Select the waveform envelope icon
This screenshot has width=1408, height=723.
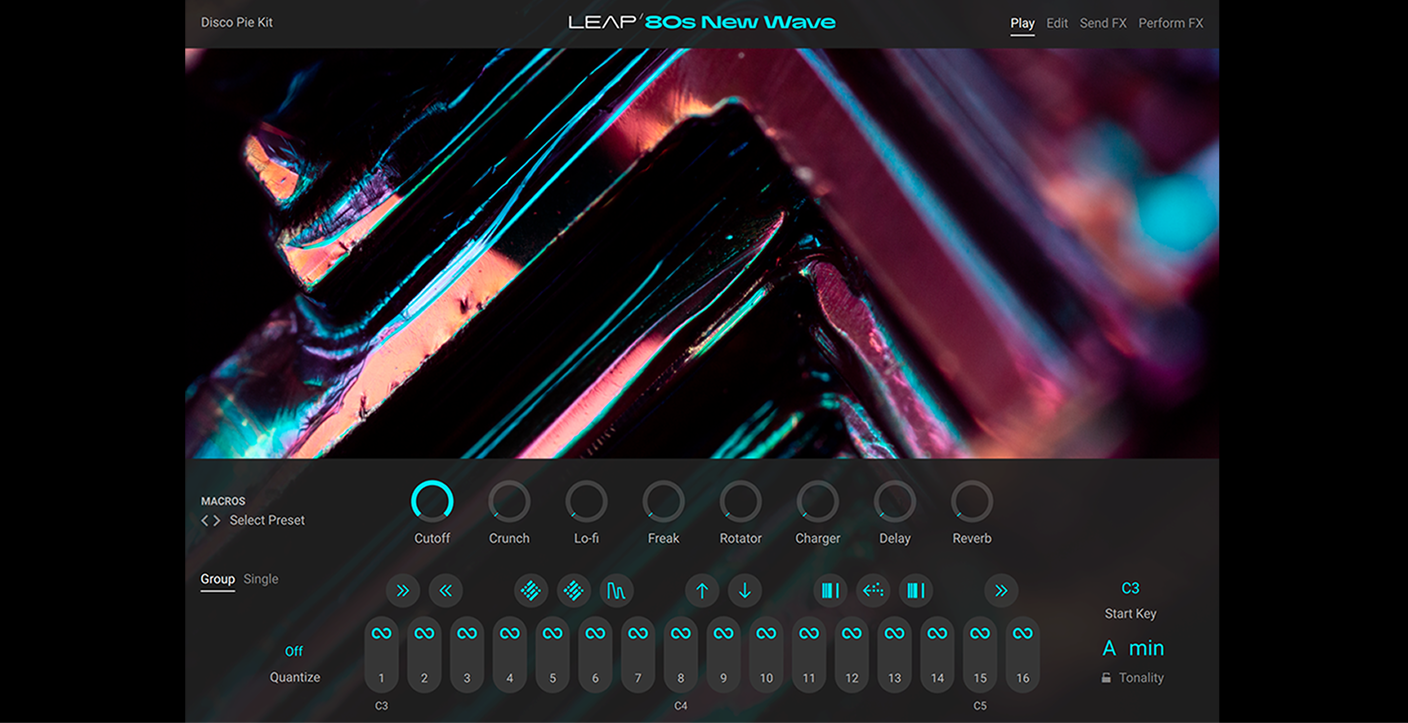(x=617, y=590)
